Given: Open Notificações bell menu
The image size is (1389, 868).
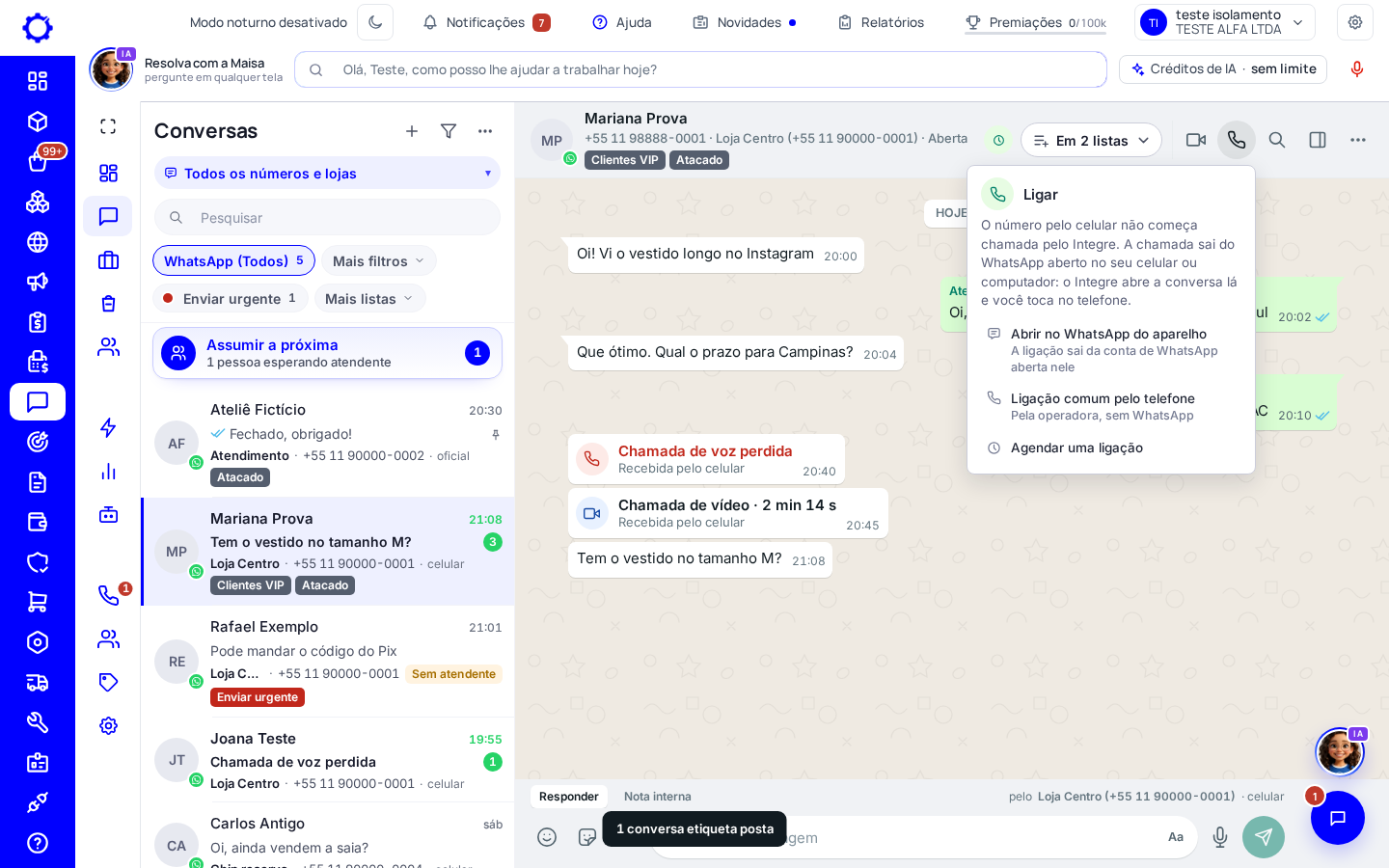Looking at the screenshot, I should [x=487, y=22].
